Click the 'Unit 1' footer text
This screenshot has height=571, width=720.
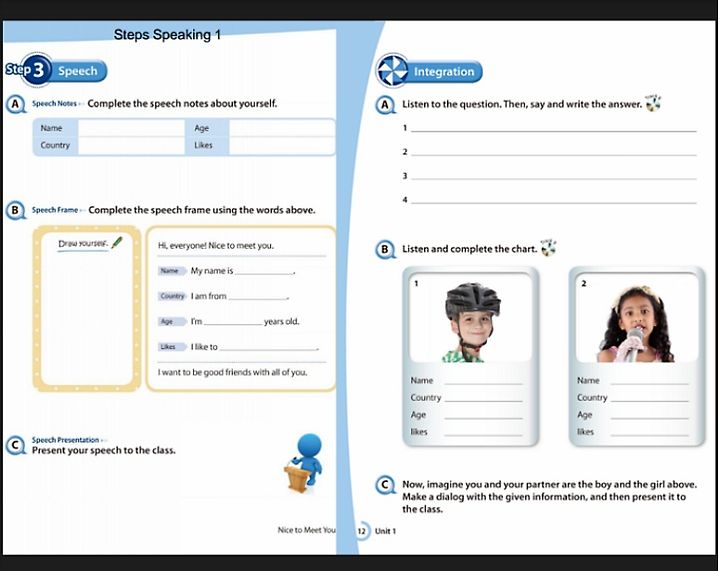385,531
